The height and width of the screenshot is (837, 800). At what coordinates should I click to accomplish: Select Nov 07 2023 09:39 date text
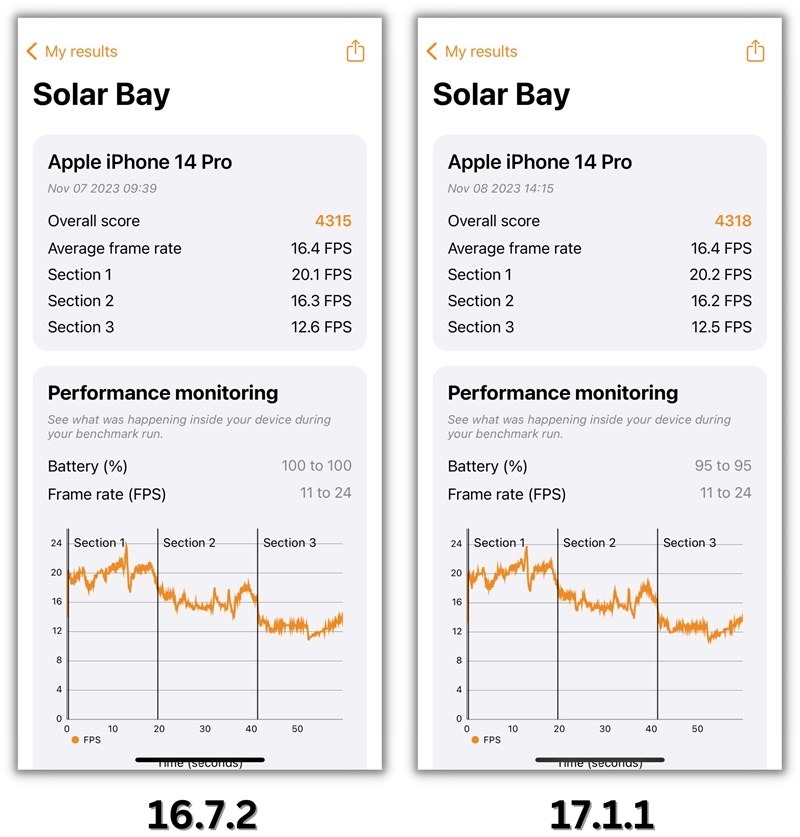[x=102, y=188]
